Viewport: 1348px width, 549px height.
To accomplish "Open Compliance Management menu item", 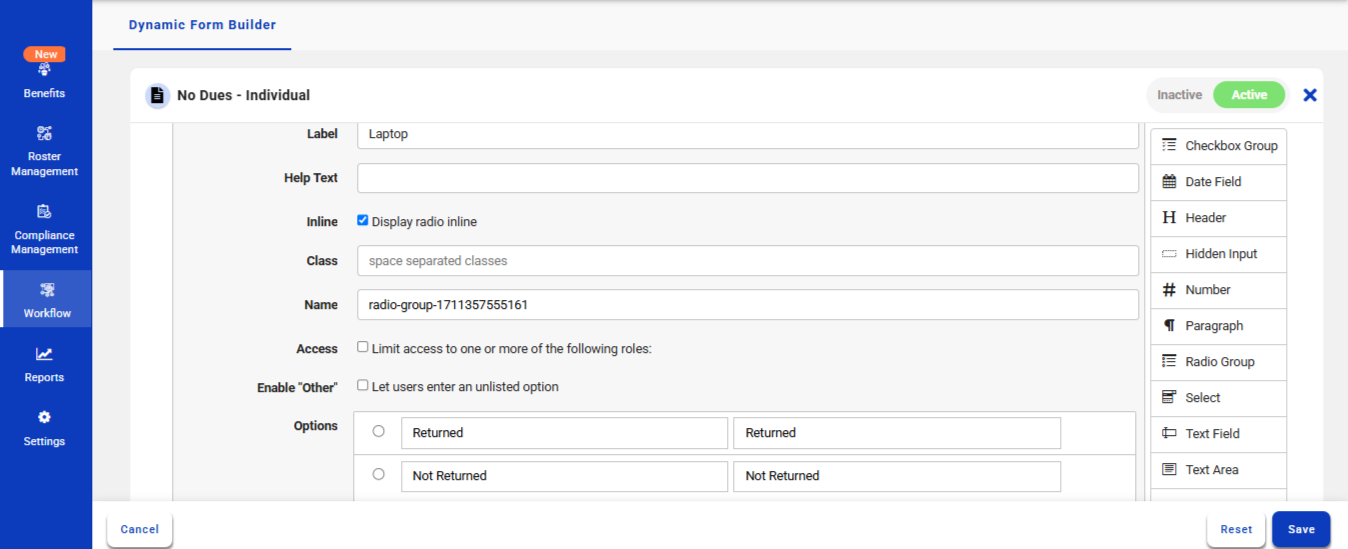I will coord(44,229).
